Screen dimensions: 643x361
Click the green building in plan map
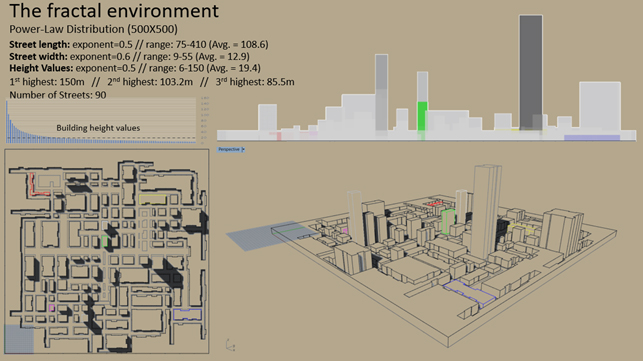(105, 241)
